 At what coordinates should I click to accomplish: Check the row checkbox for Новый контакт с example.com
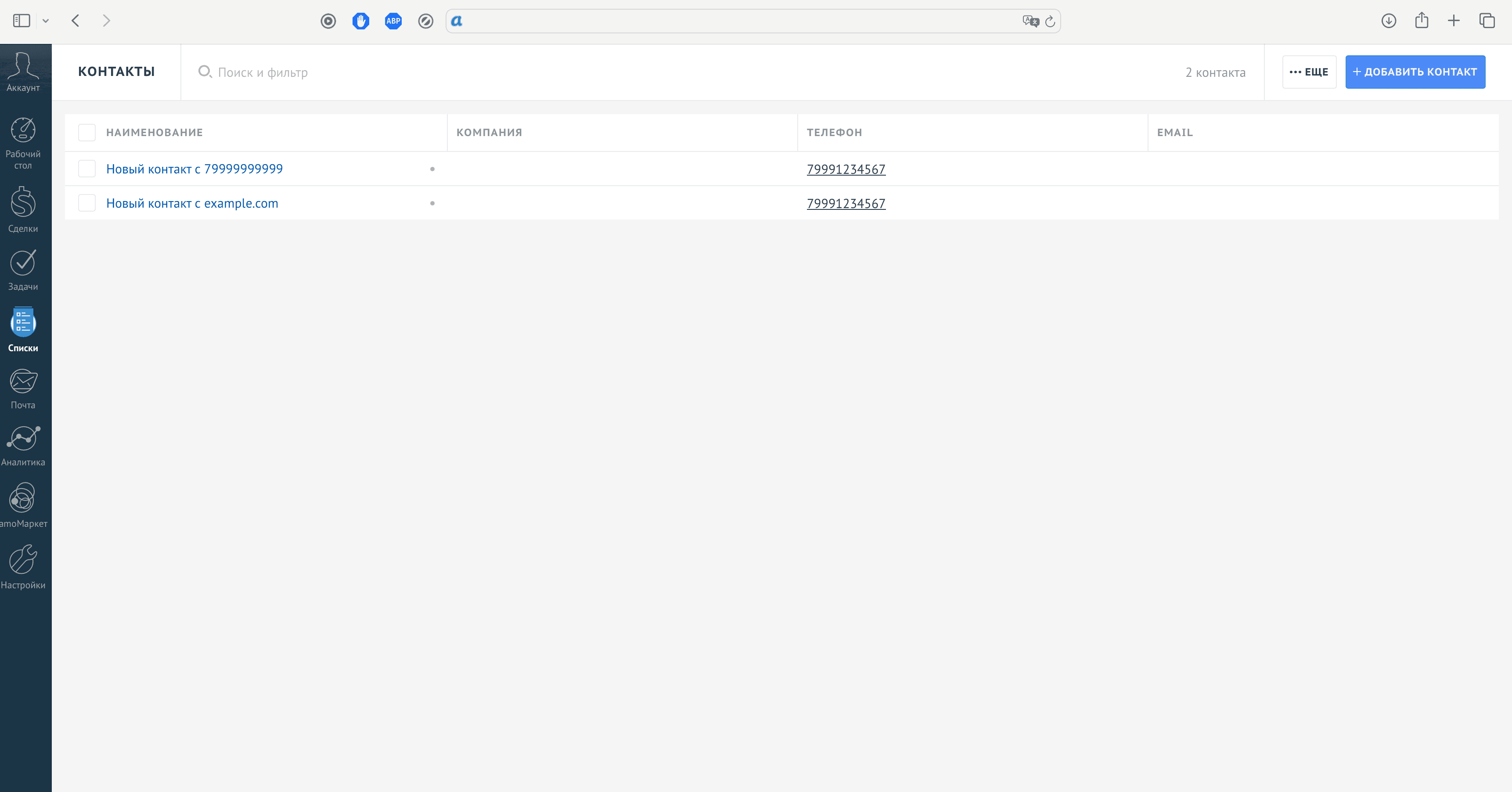tap(86, 202)
